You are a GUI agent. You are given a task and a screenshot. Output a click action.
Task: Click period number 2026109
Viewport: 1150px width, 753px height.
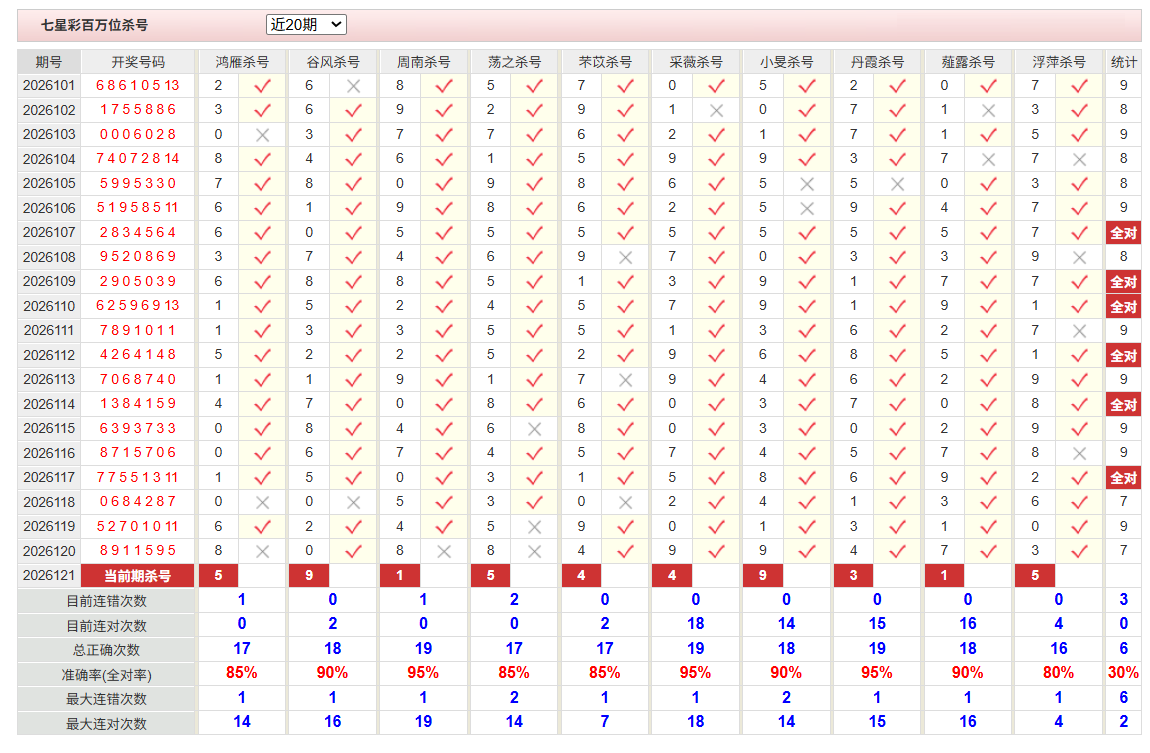(48, 282)
